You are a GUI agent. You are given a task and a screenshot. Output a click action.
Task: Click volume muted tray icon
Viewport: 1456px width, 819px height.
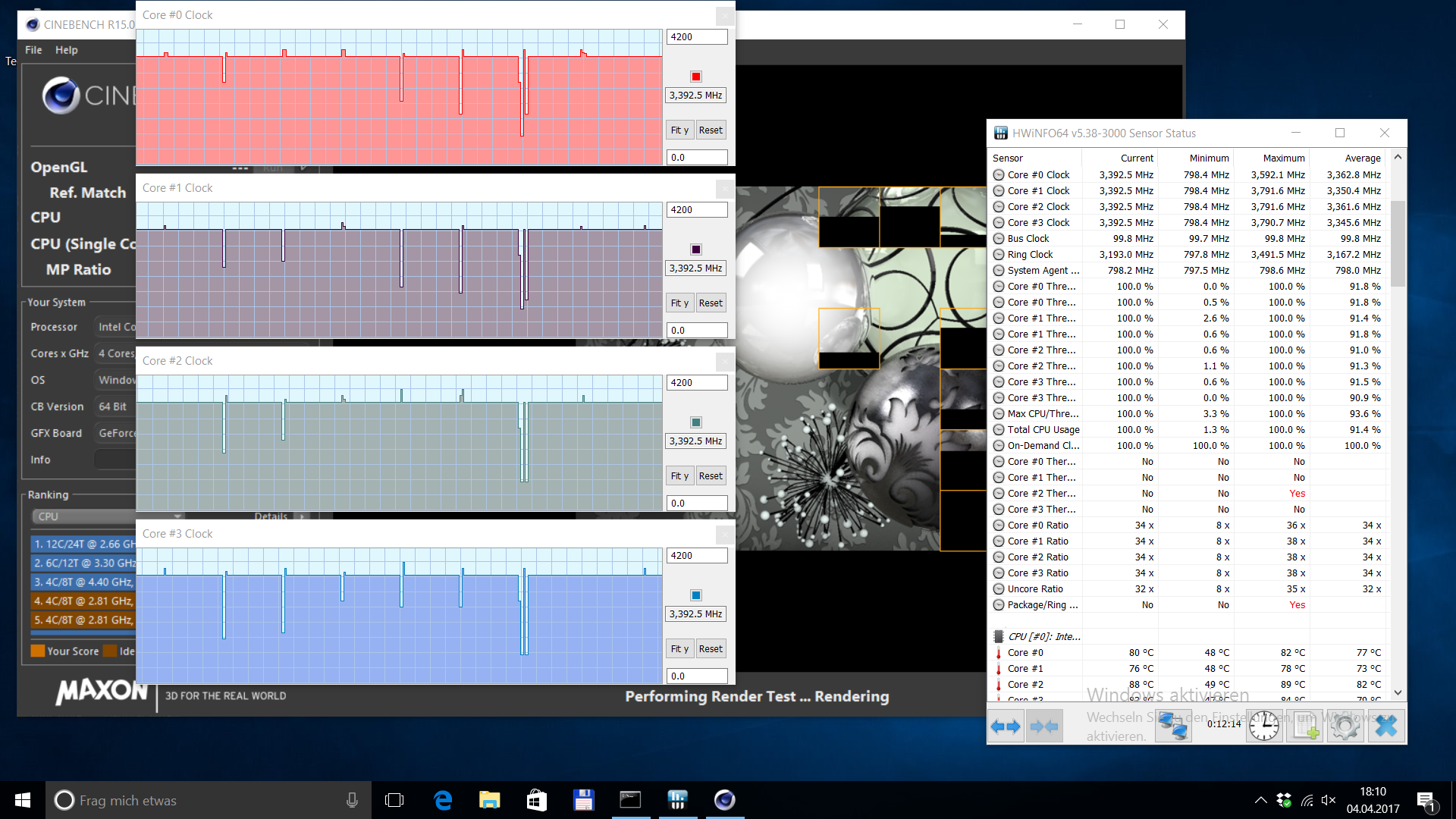1329,800
